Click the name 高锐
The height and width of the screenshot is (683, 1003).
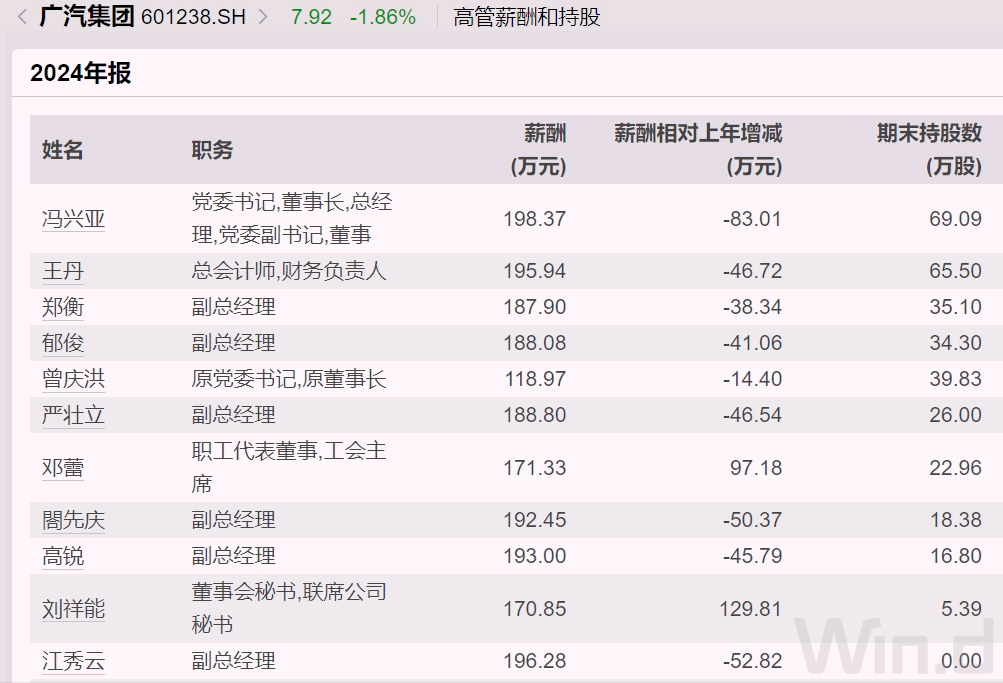[x=62, y=556]
